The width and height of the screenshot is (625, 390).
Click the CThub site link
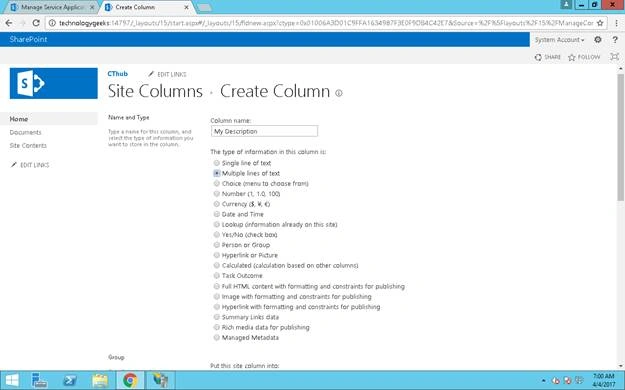[x=118, y=74]
